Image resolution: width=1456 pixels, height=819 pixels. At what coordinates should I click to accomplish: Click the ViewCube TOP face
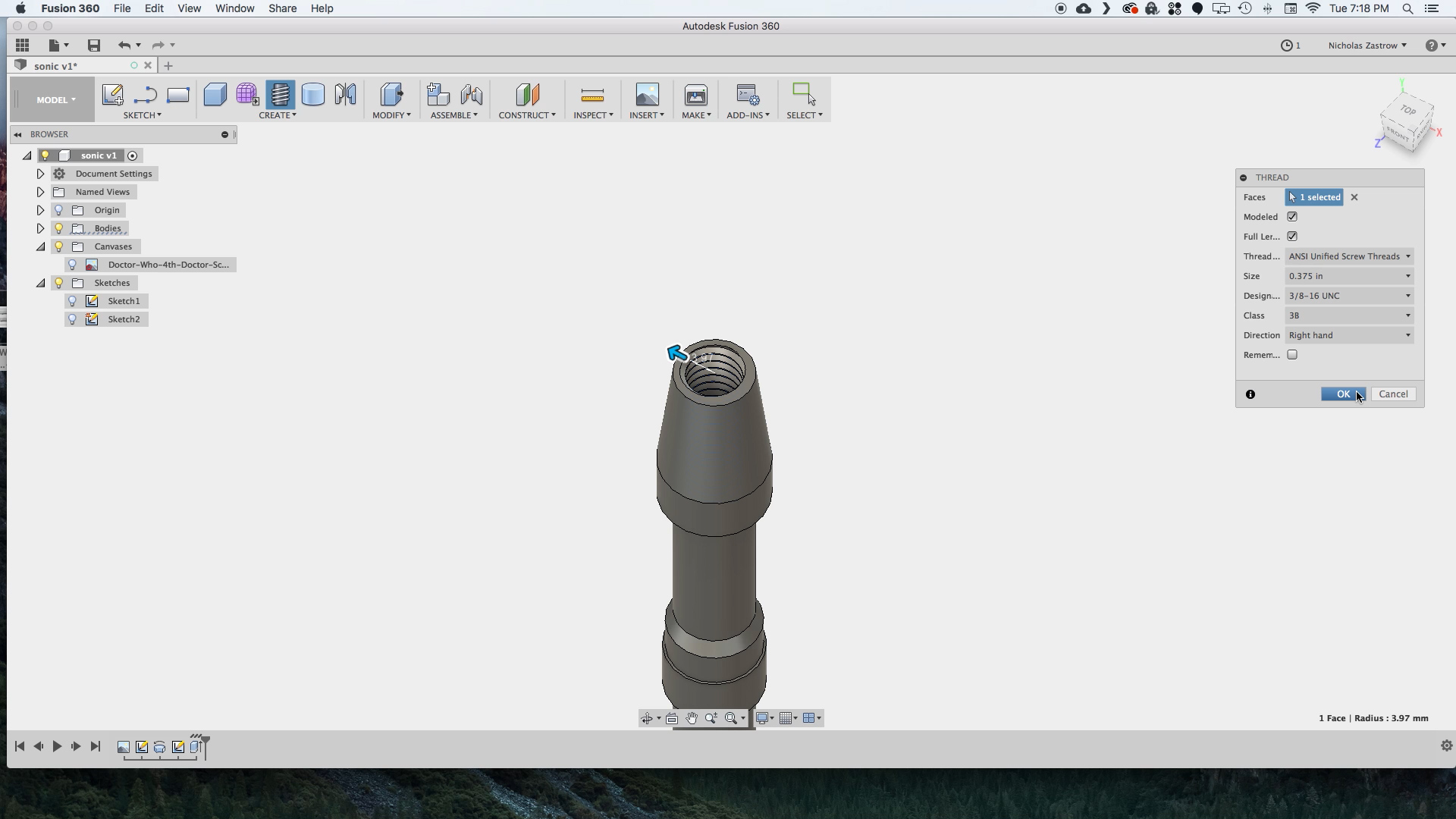coord(1408,111)
